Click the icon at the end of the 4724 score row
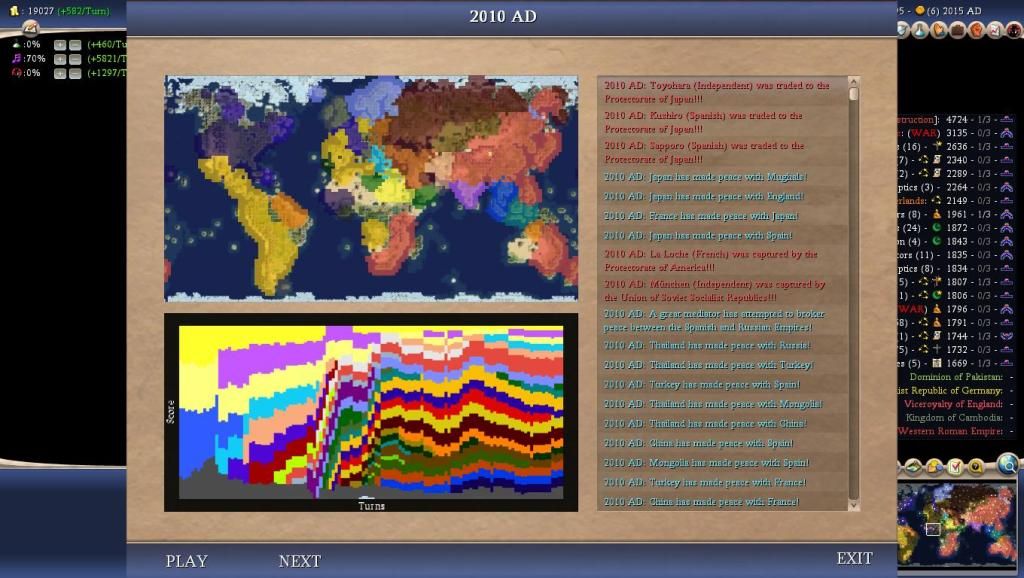This screenshot has width=1024, height=578. (x=1006, y=120)
